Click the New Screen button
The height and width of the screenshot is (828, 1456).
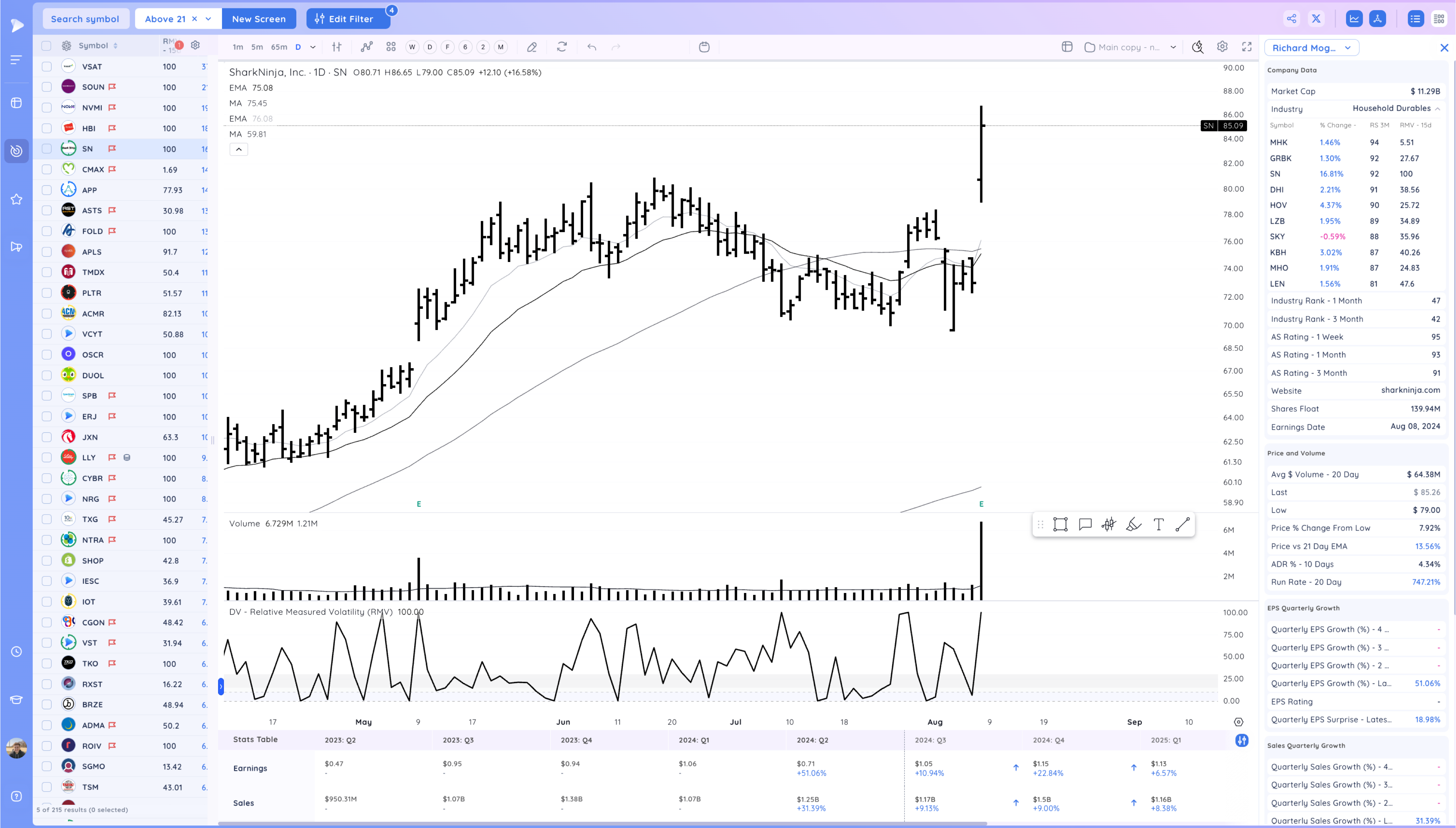pos(259,19)
